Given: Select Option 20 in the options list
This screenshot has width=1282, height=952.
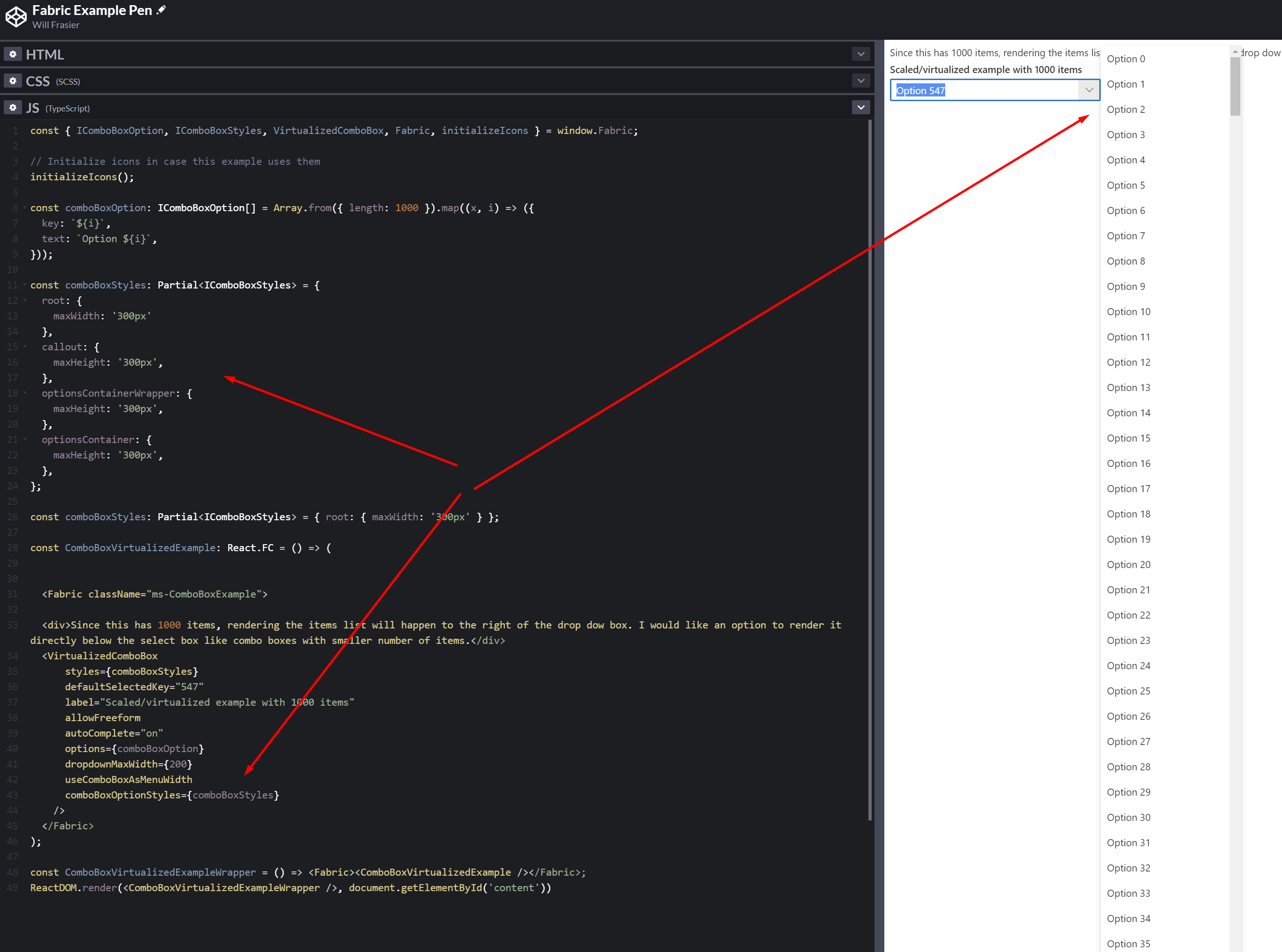Looking at the screenshot, I should coord(1129,564).
